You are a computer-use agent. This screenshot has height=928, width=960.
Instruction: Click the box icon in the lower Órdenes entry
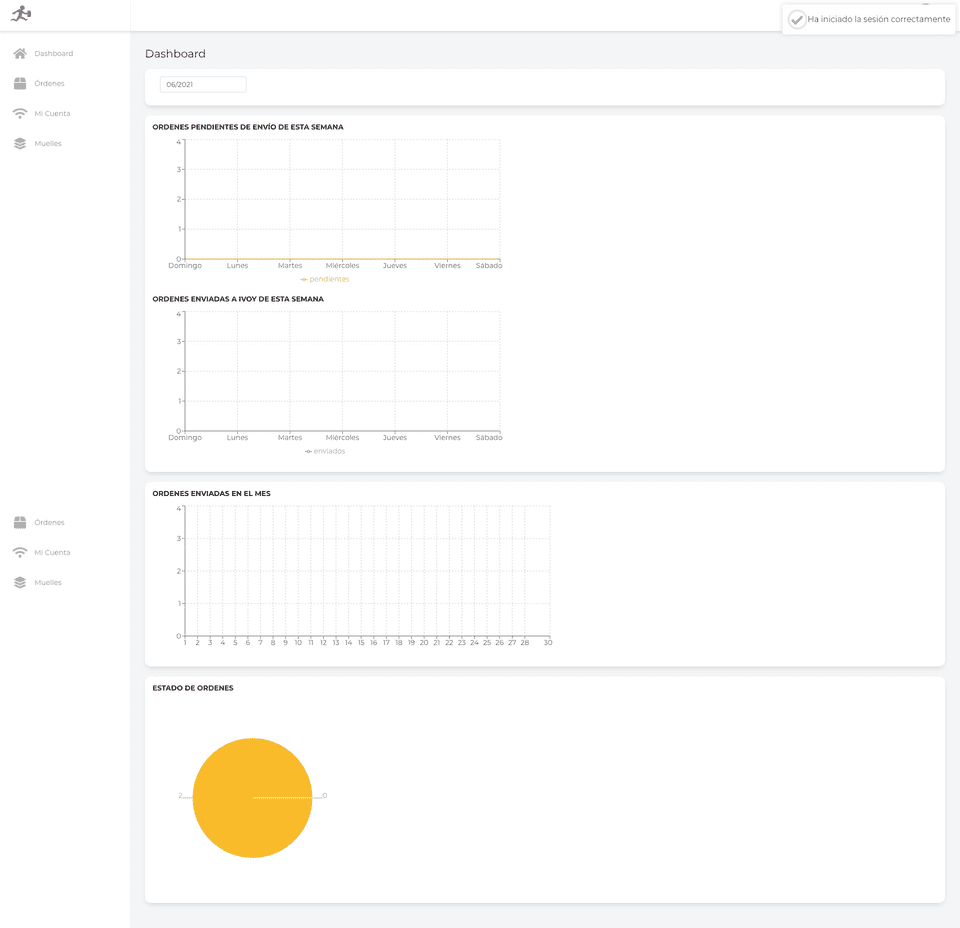[x=20, y=523]
